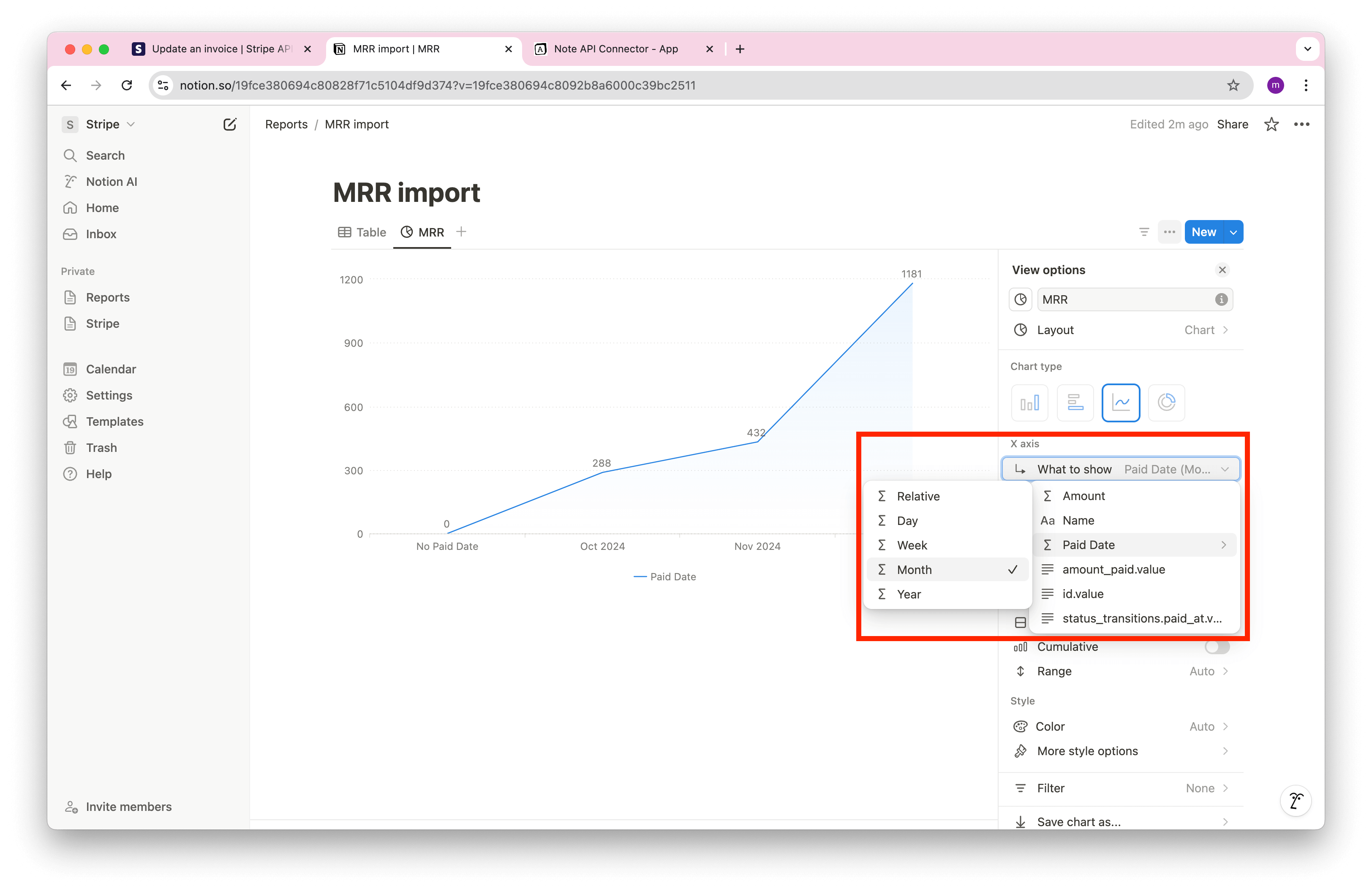Go back in browser history
This screenshot has height=892, width=1372.
(x=66, y=85)
